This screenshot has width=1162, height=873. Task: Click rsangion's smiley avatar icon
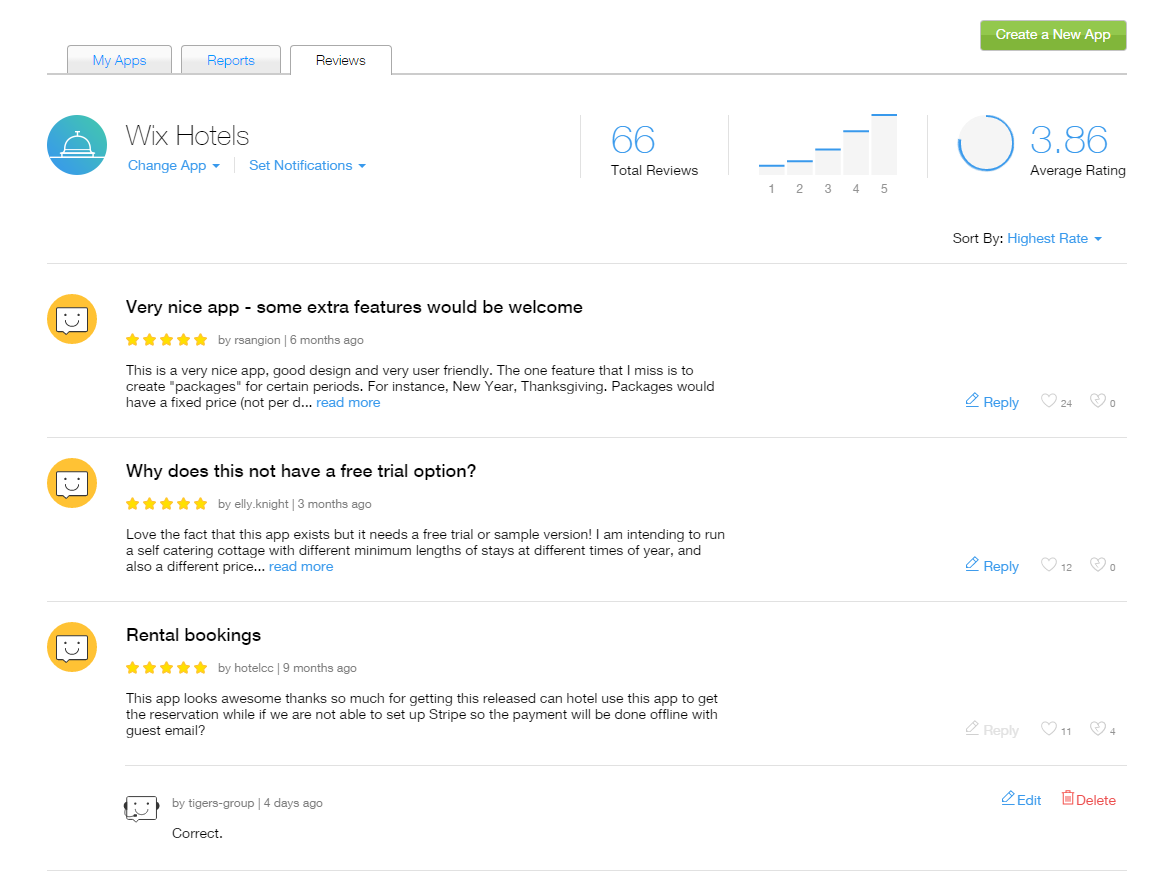(x=72, y=319)
